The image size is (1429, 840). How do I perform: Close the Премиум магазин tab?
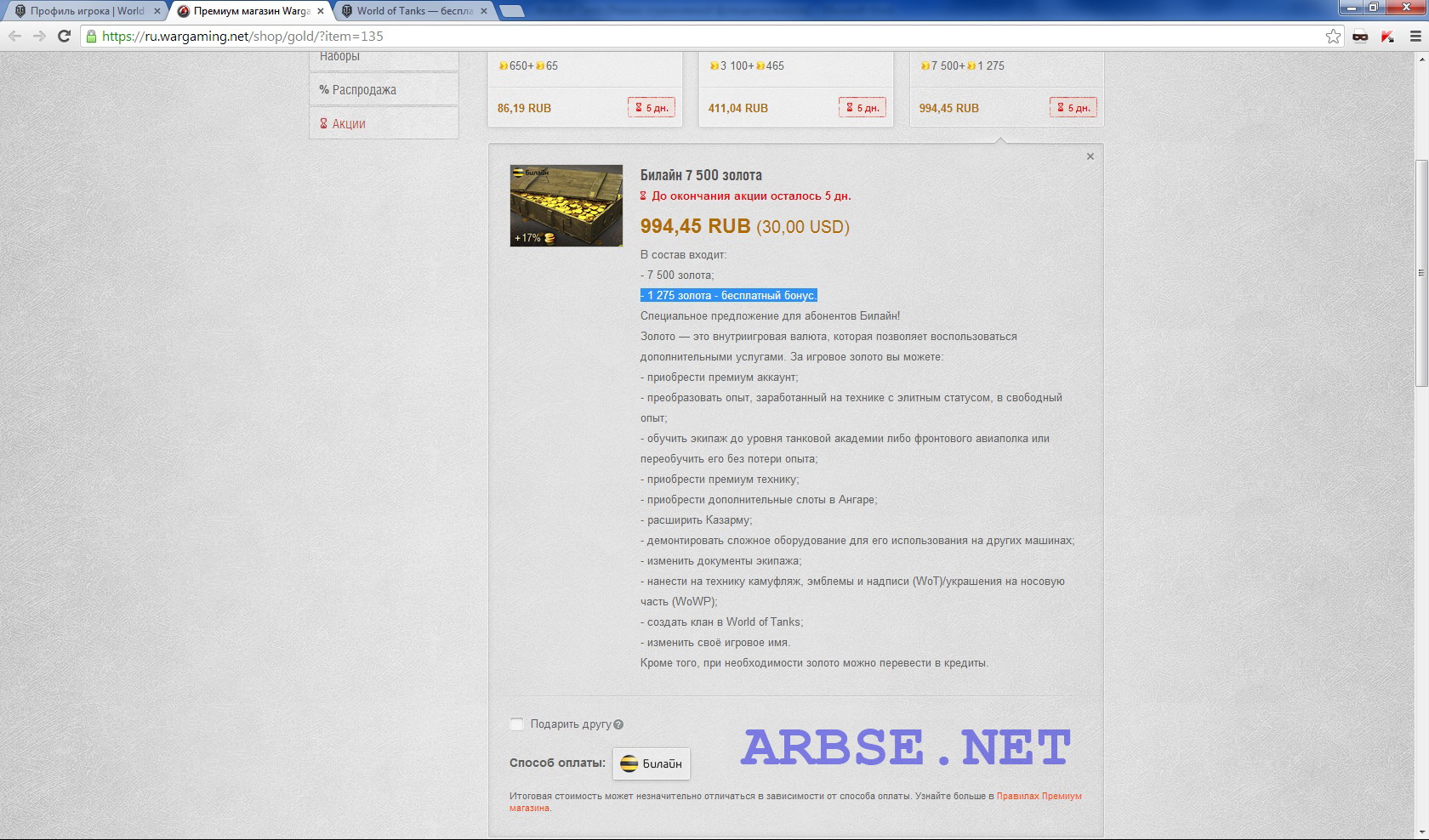point(320,11)
